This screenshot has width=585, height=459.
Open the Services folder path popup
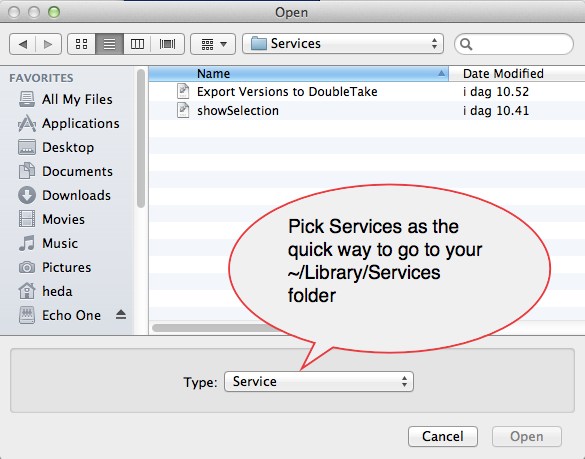coord(343,44)
